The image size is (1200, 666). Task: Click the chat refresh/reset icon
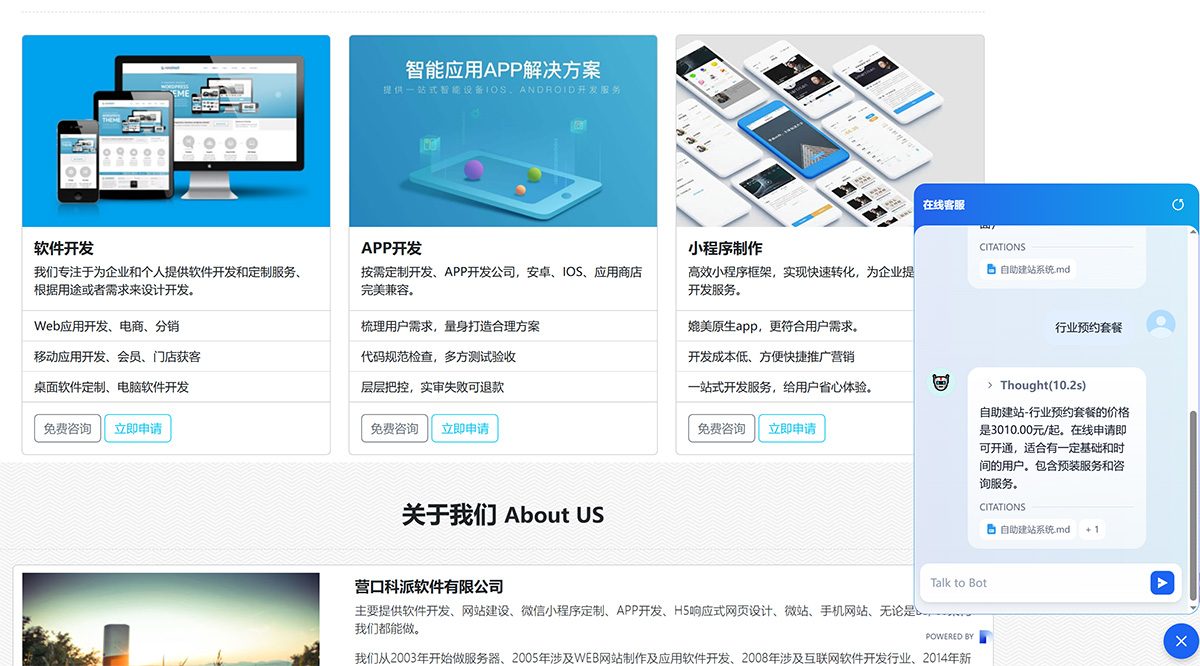1178,205
